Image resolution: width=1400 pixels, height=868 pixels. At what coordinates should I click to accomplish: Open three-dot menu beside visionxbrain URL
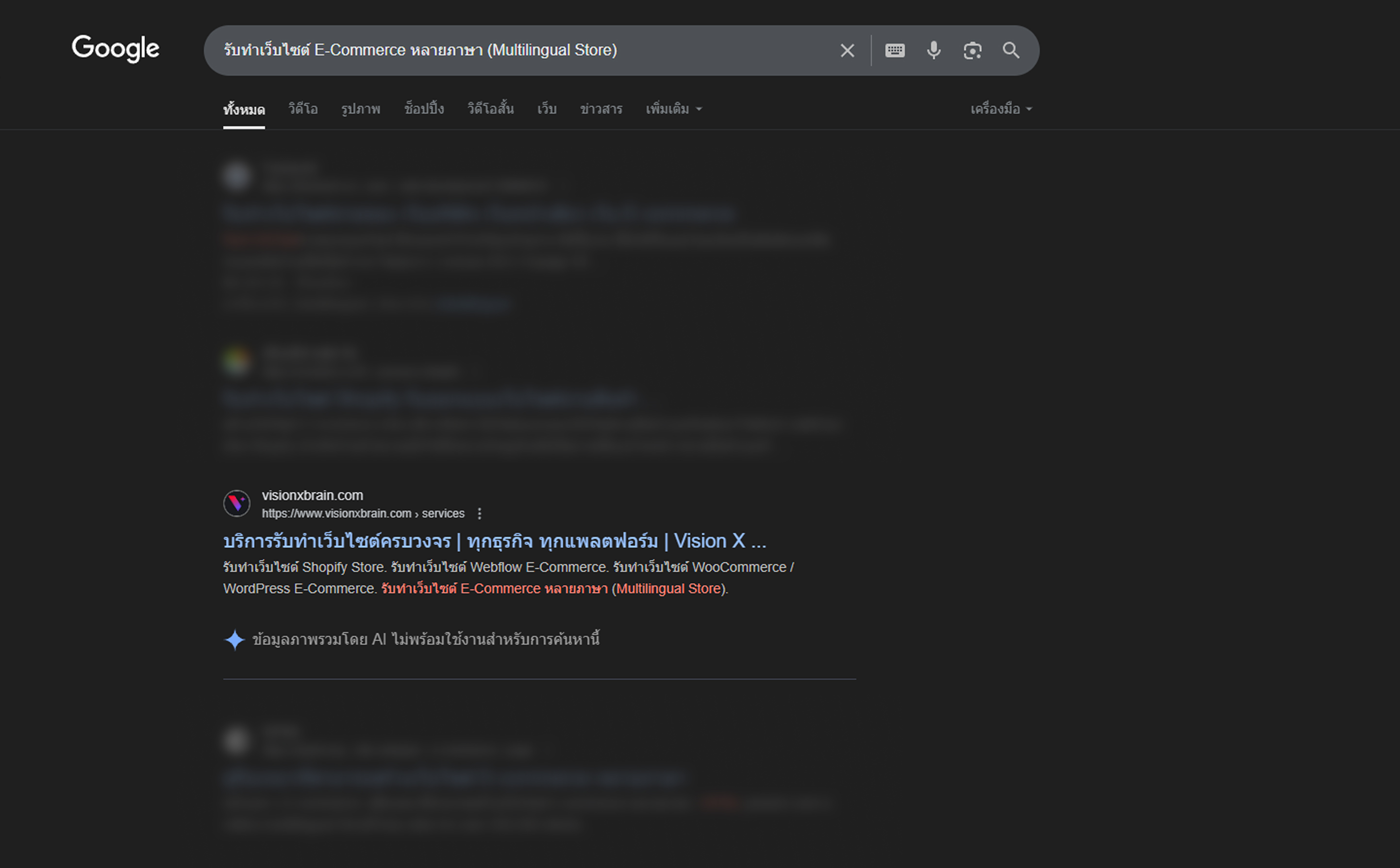click(479, 514)
